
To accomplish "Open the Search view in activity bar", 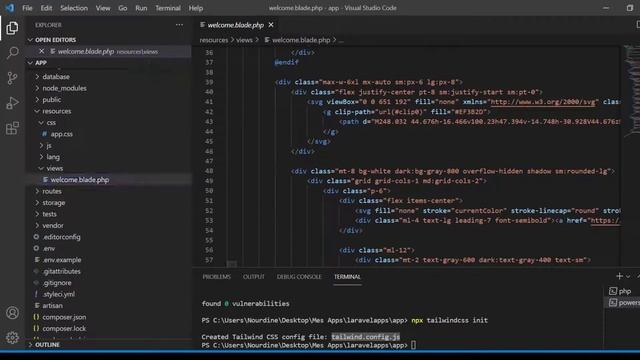I will point(13,53).
